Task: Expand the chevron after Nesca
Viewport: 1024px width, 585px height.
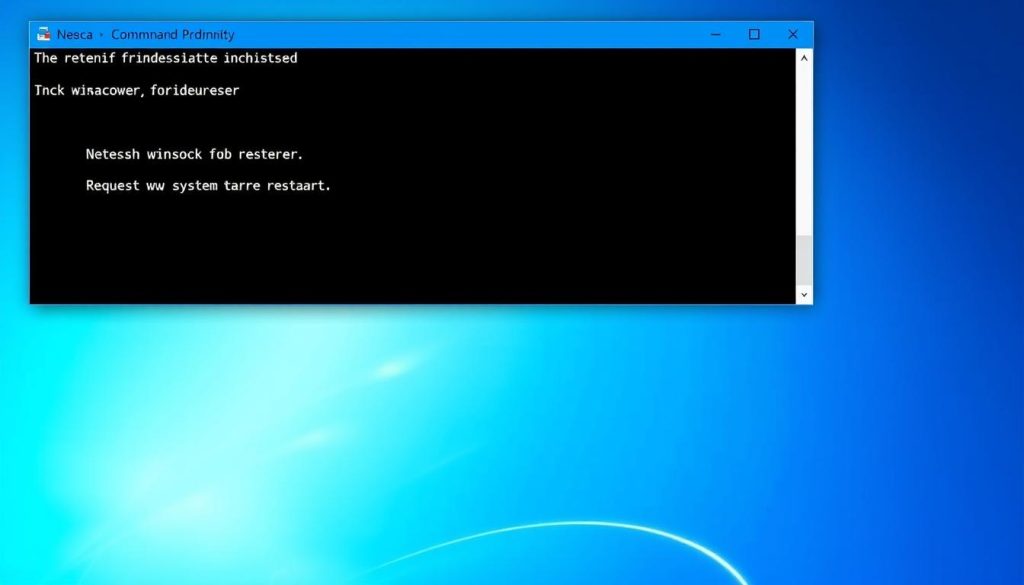Action: pyautogui.click(x=100, y=33)
